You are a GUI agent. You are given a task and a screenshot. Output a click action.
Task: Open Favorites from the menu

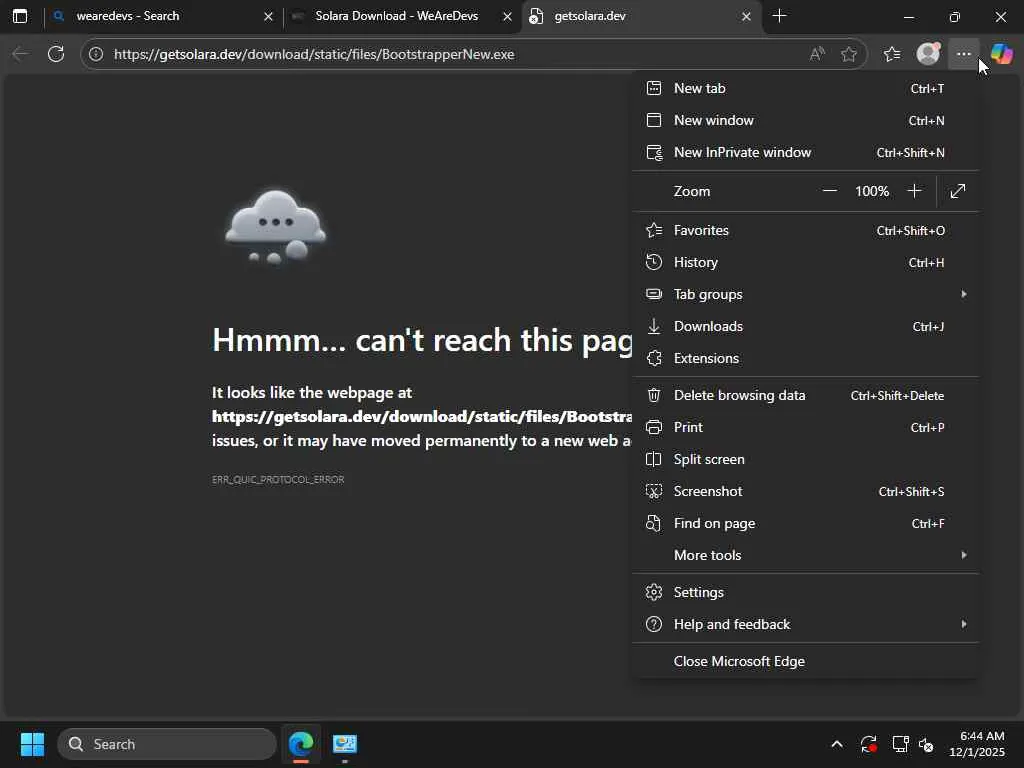pyautogui.click(x=805, y=231)
